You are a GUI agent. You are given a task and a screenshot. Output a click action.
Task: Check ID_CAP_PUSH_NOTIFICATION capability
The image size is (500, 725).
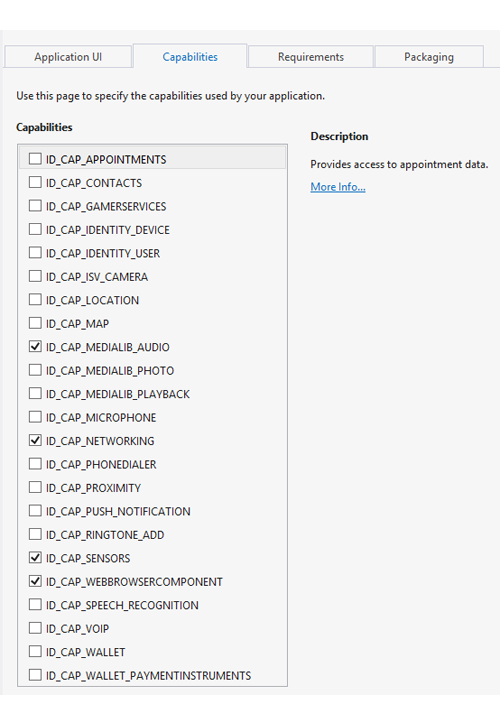(35, 511)
